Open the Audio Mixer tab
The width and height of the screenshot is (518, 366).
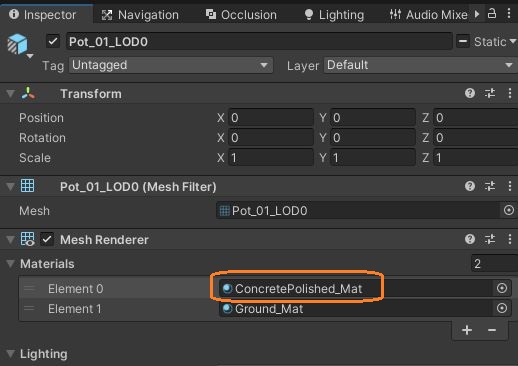pos(429,15)
